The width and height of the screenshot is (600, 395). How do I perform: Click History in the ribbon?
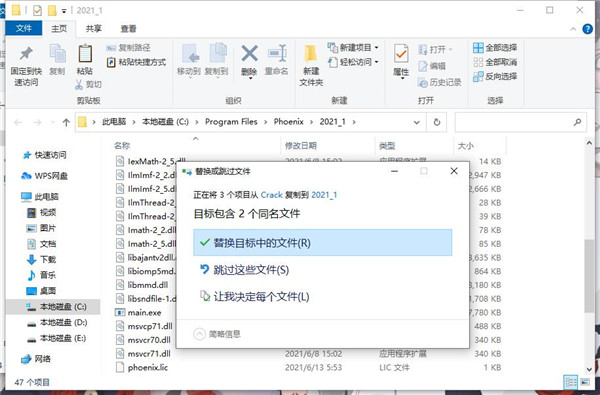point(440,82)
